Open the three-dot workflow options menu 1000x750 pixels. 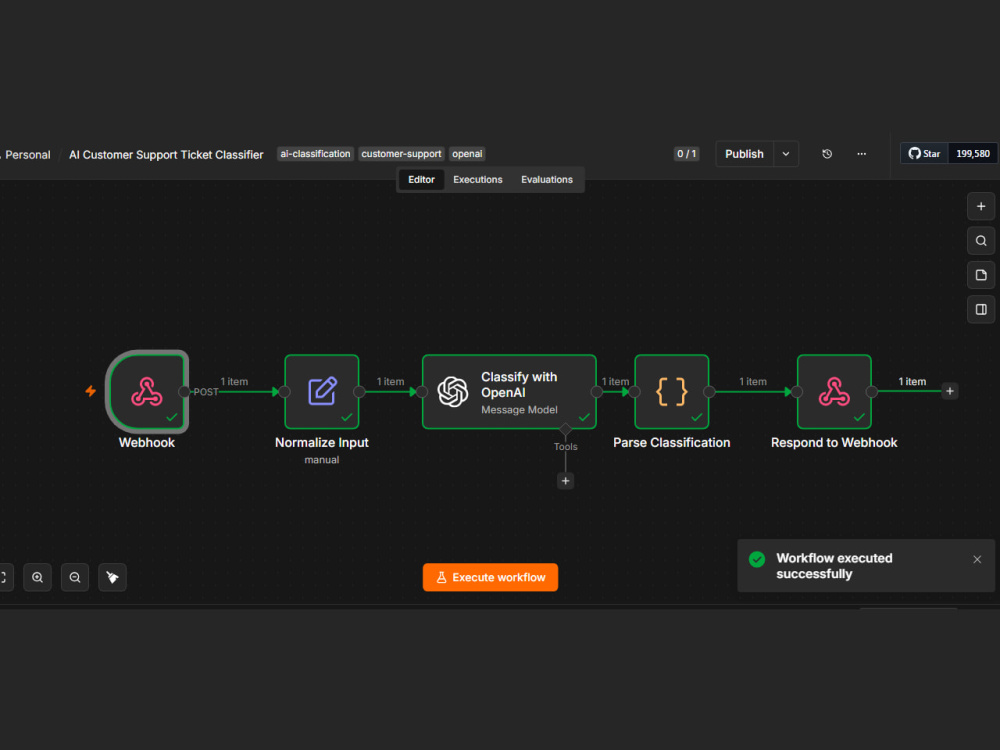(x=862, y=154)
